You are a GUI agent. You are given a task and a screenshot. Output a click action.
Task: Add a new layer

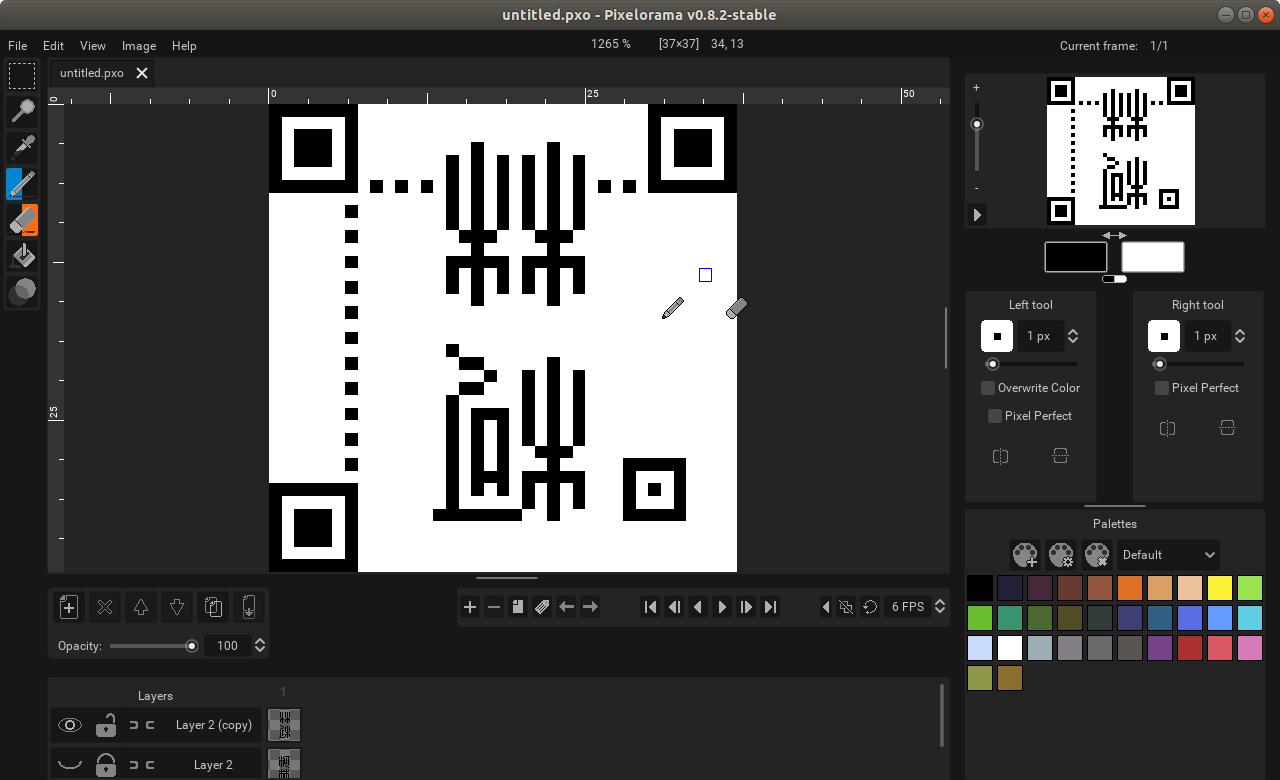[69, 607]
